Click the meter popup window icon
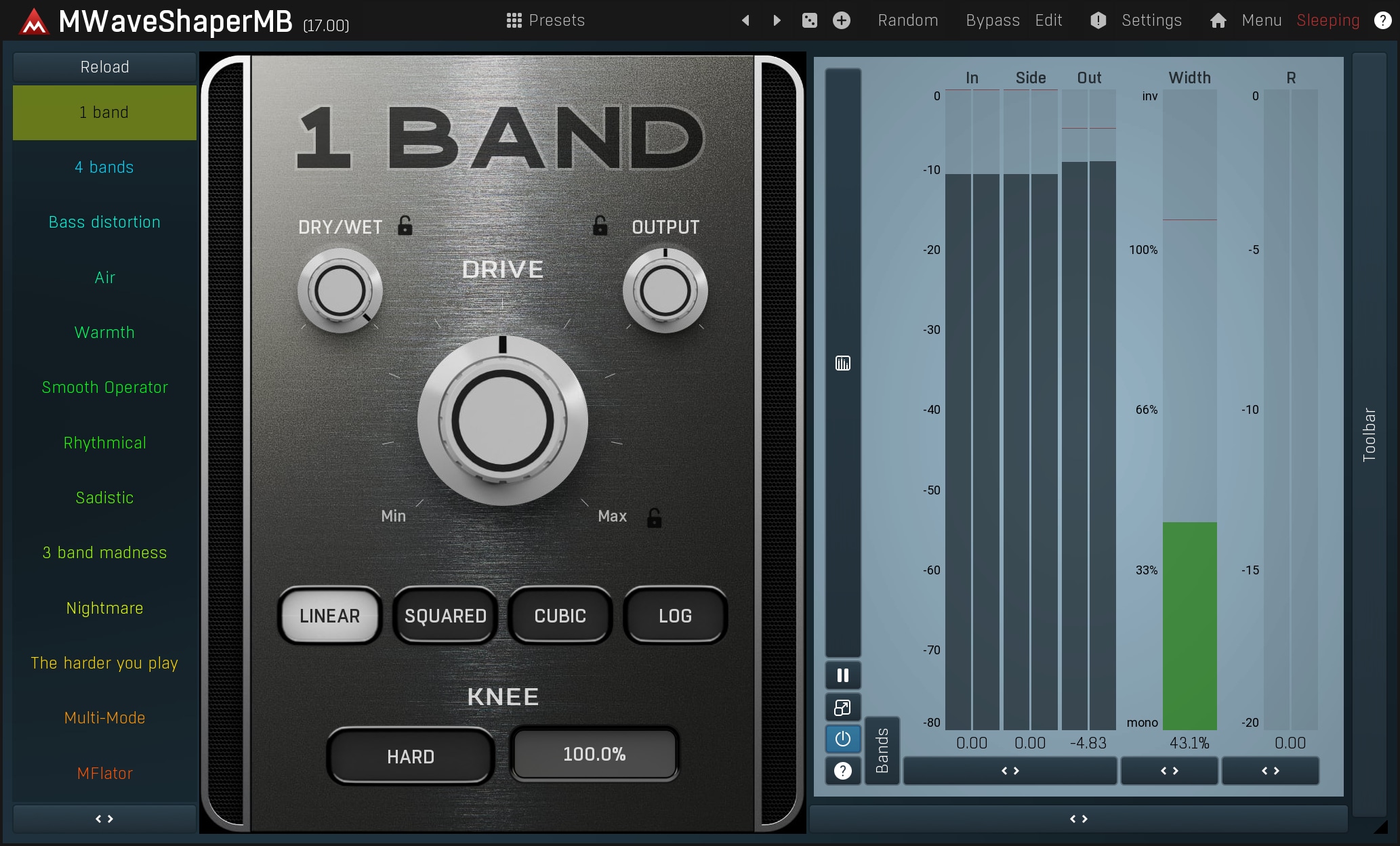The width and height of the screenshot is (1400, 846). [x=842, y=708]
